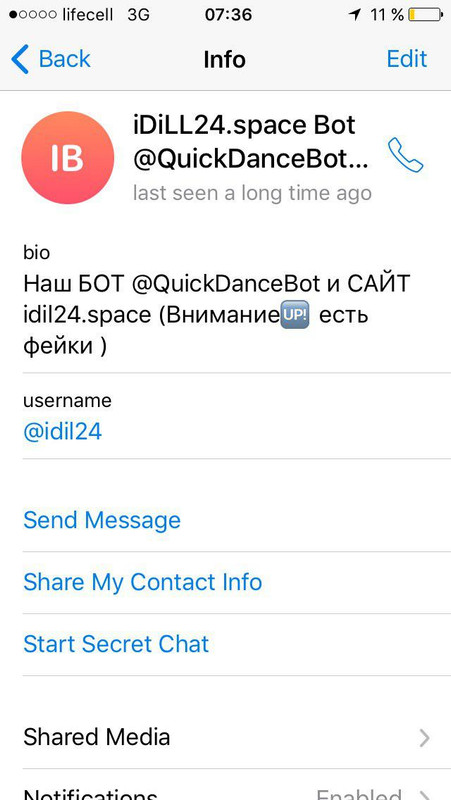Expand Notifications chevron arrow
Image resolution: width=451 pixels, height=800 pixels.
(424, 794)
